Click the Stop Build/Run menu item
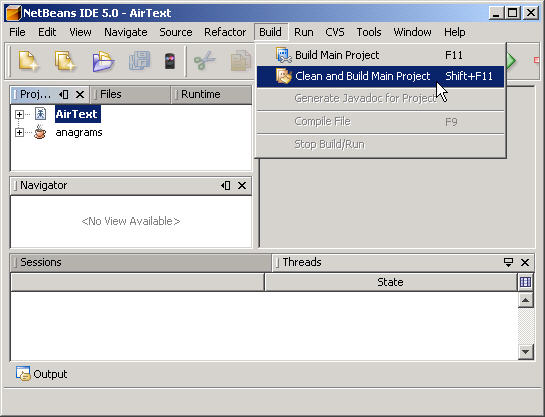The width and height of the screenshot is (545, 417). (x=381, y=144)
